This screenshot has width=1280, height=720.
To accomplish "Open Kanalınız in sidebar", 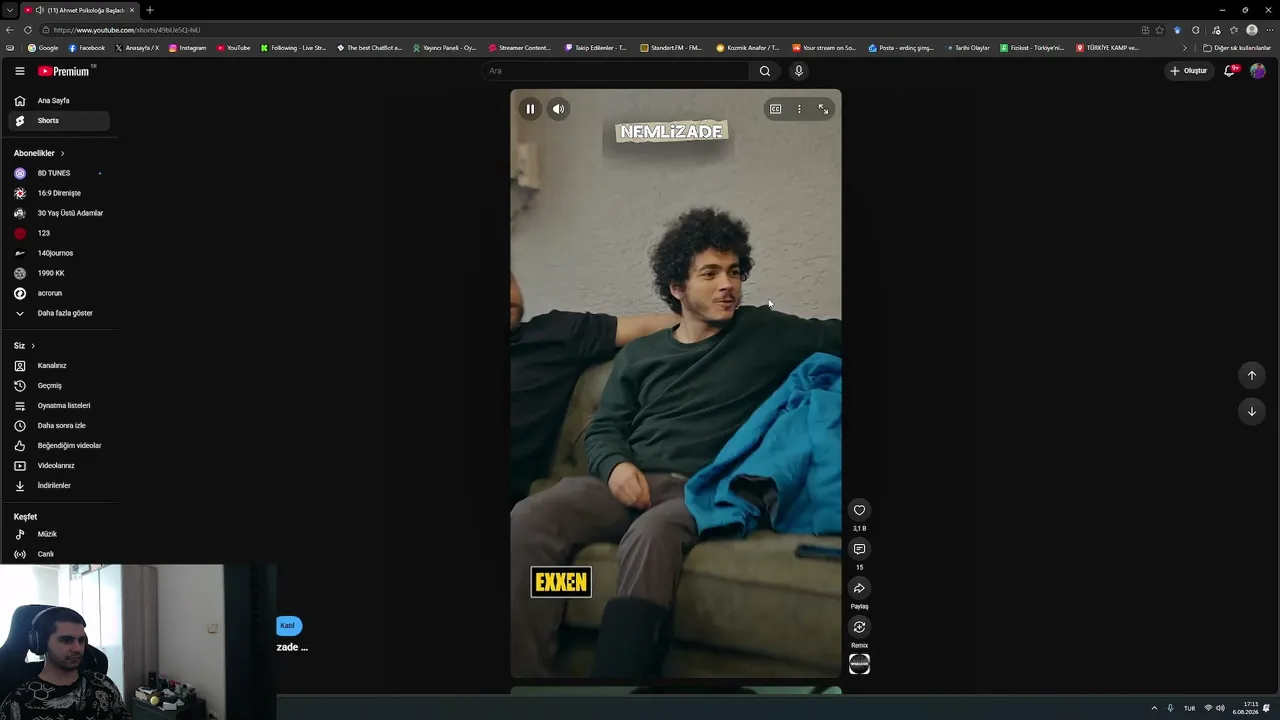I will click(x=59, y=366).
